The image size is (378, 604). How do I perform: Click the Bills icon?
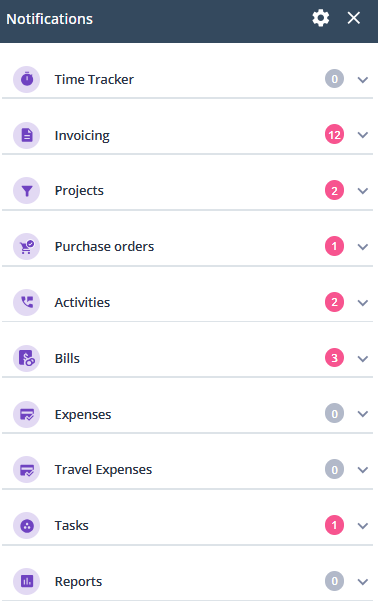point(27,358)
